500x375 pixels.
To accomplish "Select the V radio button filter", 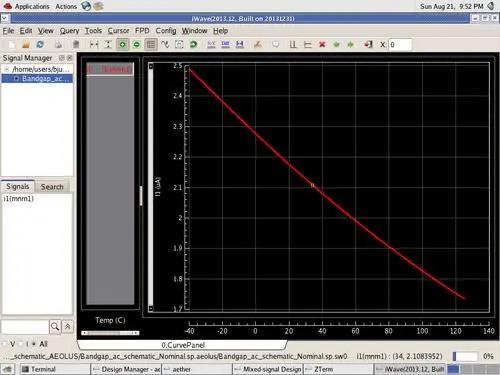I will click(x=5, y=344).
